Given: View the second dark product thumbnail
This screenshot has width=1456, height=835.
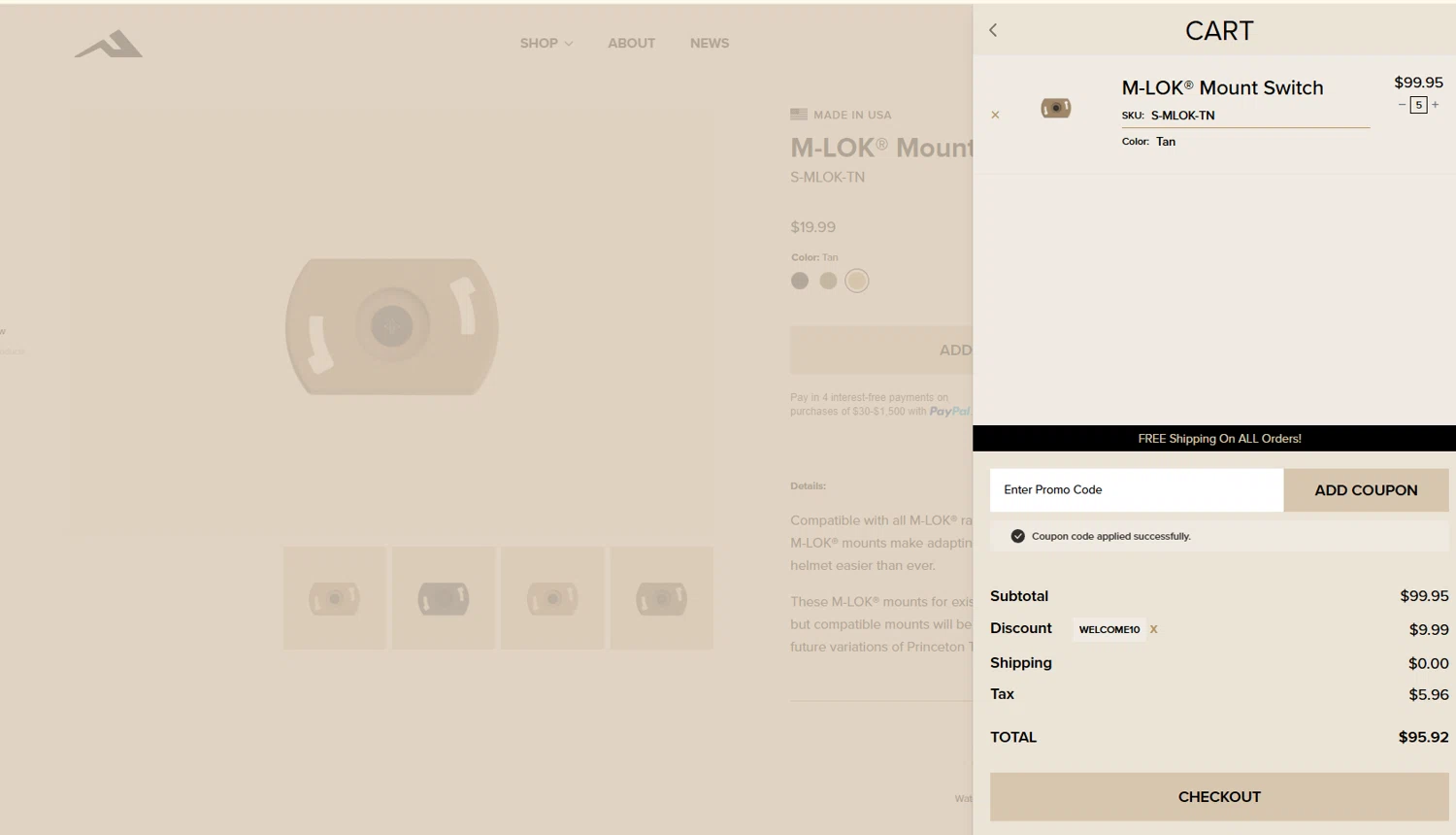Looking at the screenshot, I should click(444, 598).
